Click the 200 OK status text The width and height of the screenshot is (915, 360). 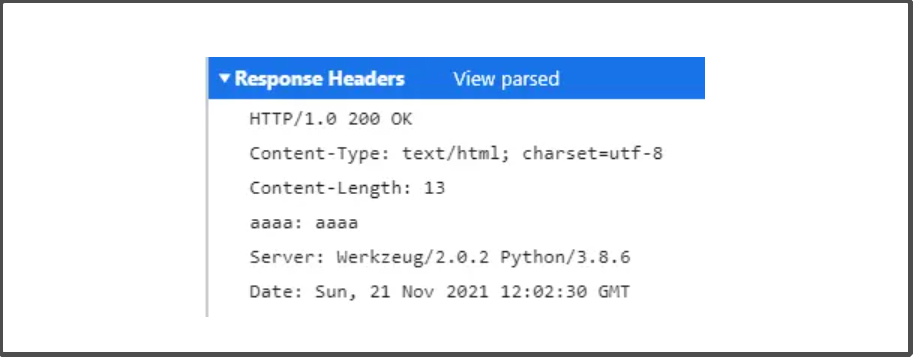380,119
